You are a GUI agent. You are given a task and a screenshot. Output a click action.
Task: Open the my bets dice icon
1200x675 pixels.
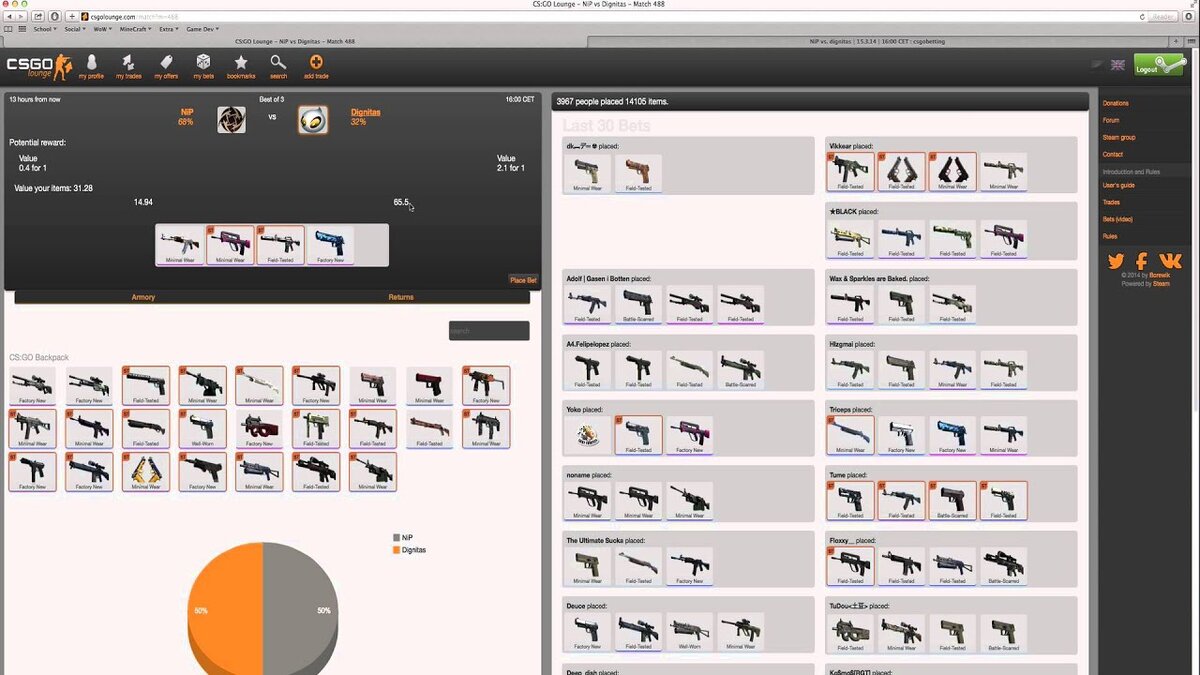tap(203, 62)
